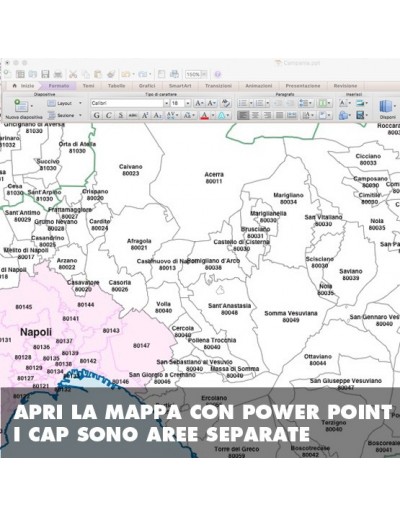The image size is (400, 517).
Task: Click the Format Painter brush icon
Action: click(x=111, y=74)
